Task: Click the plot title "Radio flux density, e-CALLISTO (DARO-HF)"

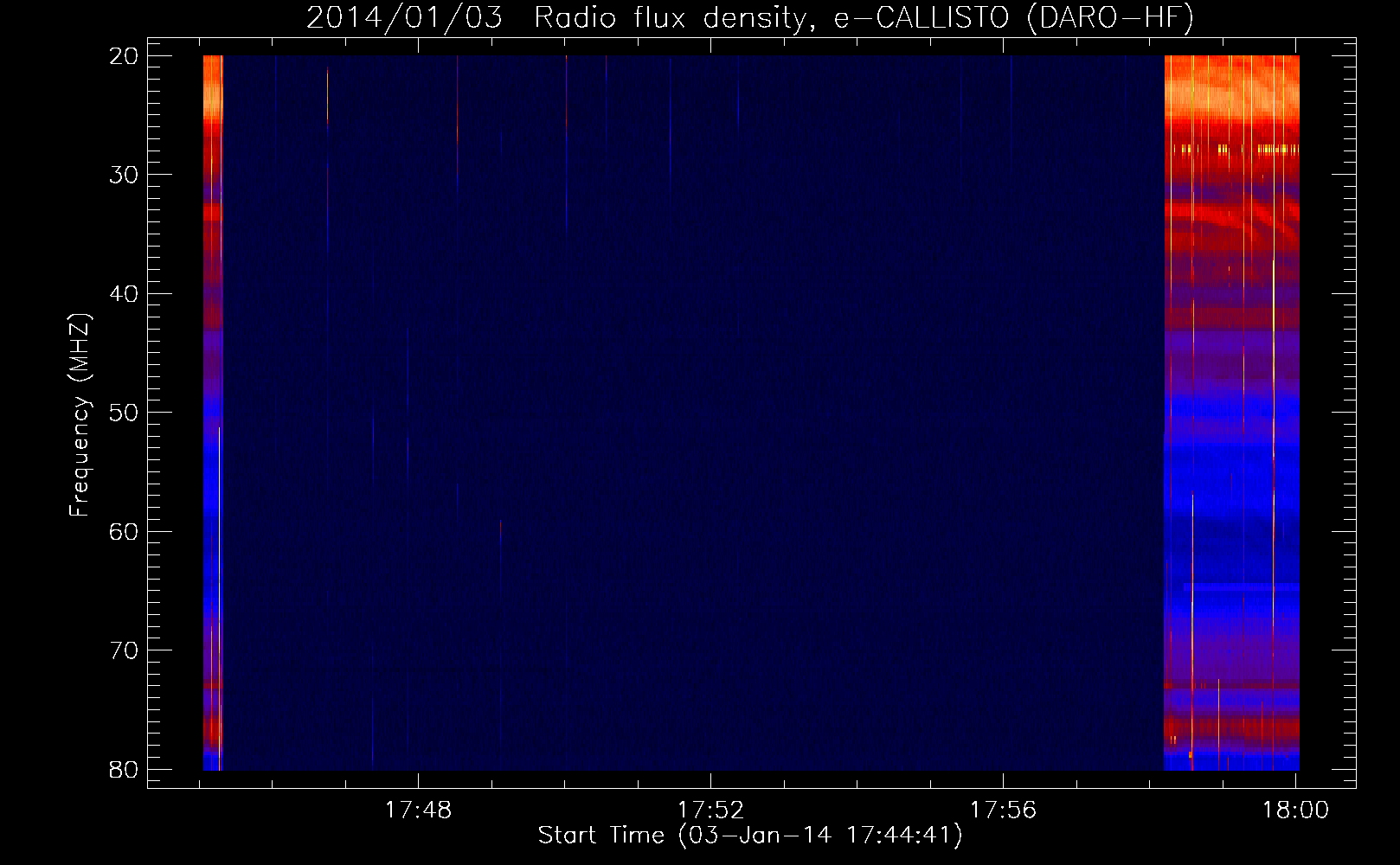Action: point(864,18)
